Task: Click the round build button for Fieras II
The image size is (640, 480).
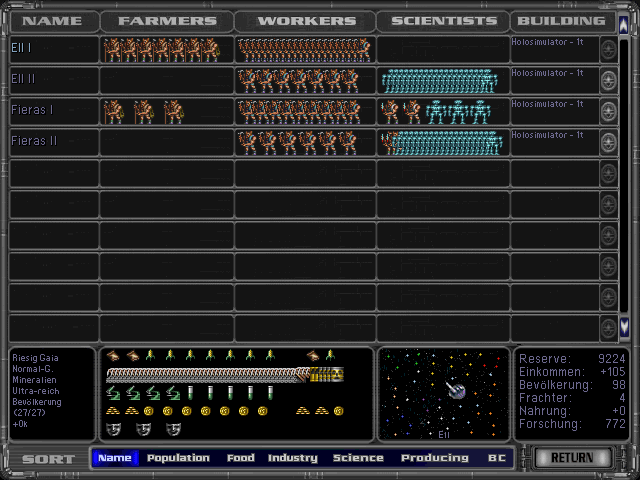Action: pos(608,143)
